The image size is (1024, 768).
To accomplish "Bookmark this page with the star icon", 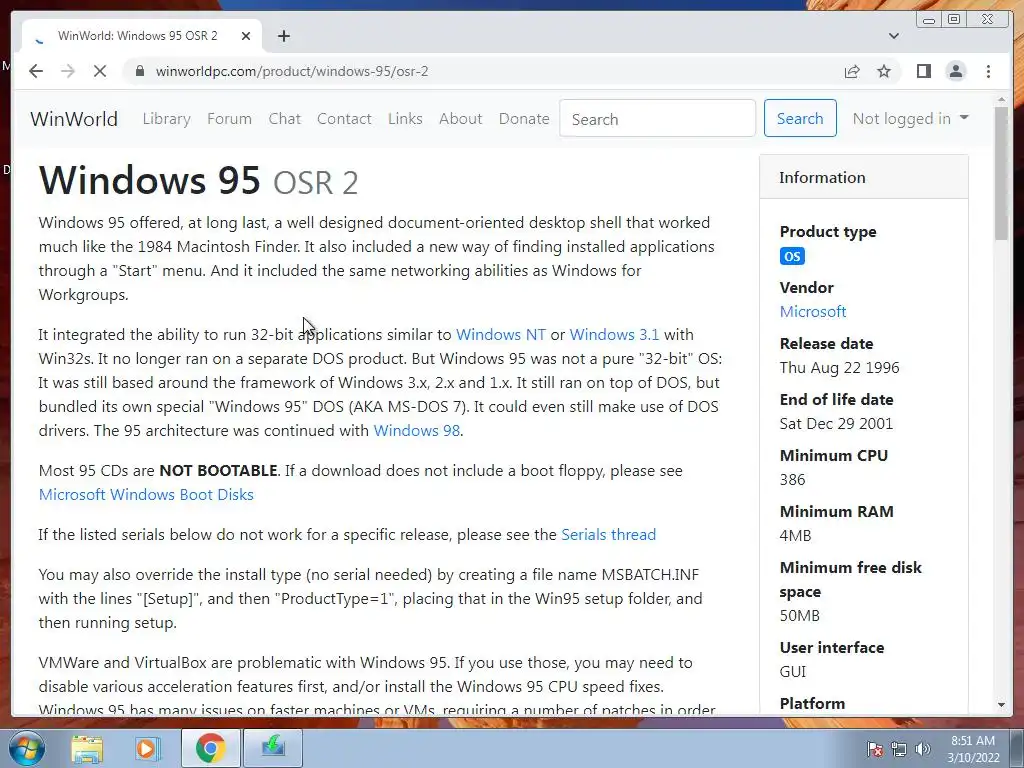I will pyautogui.click(x=884, y=71).
